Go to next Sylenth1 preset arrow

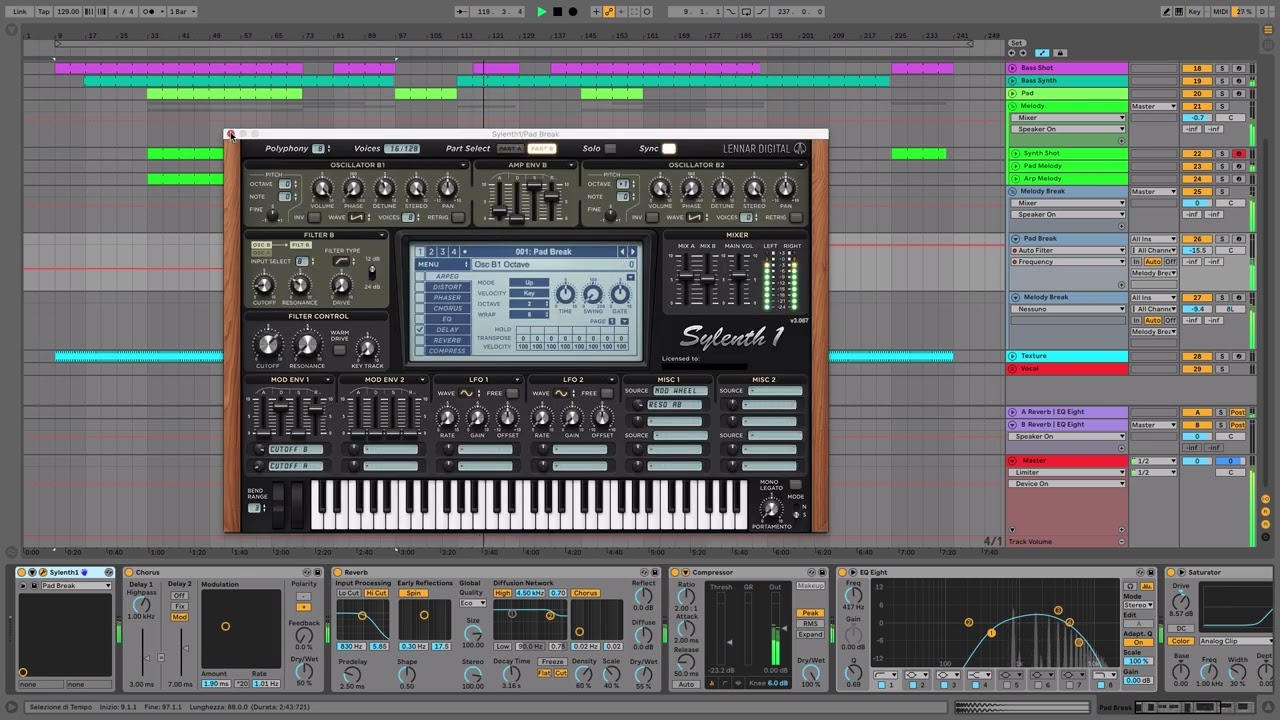[x=632, y=252]
